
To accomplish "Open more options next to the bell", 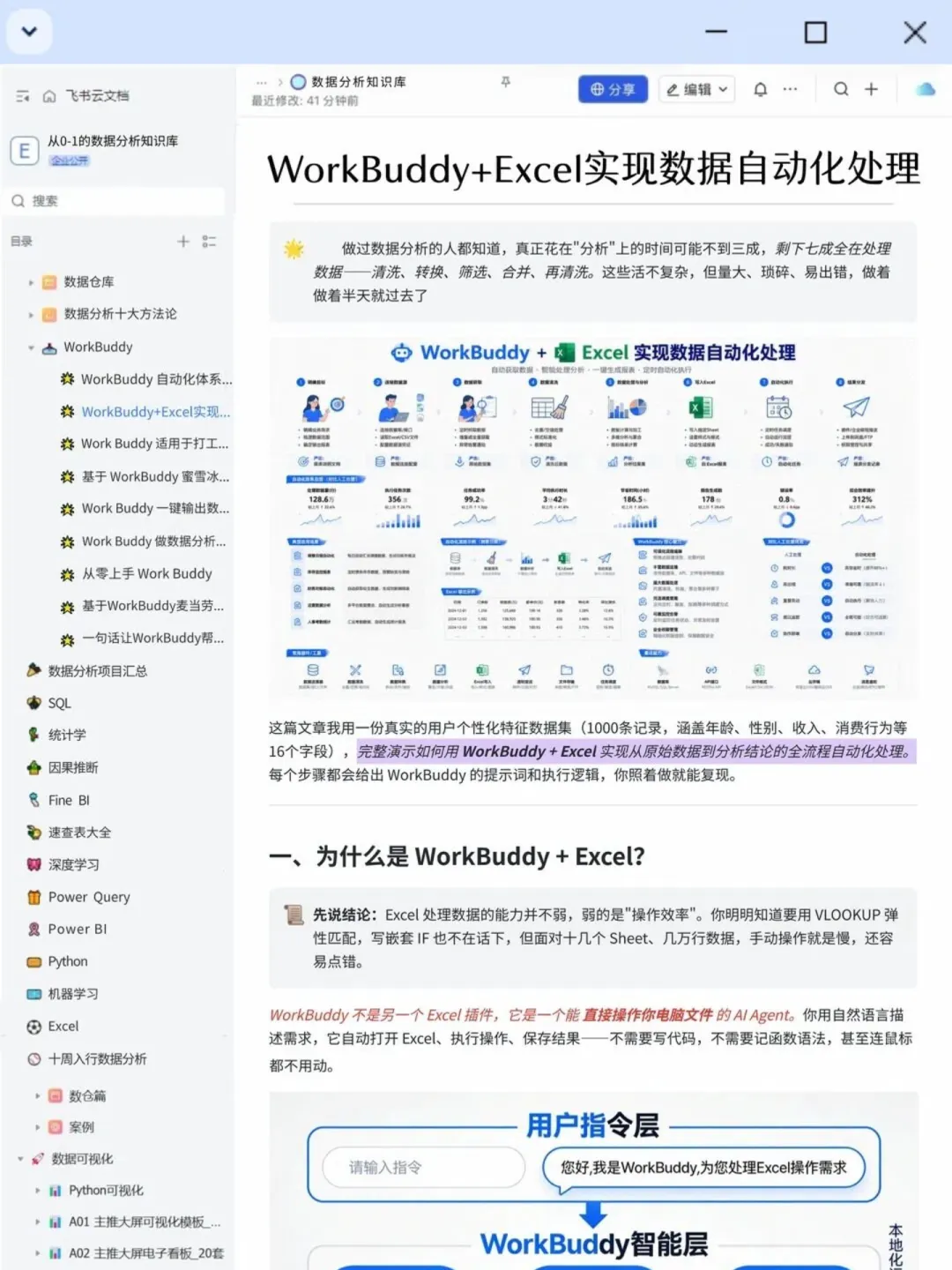I will click(x=790, y=89).
